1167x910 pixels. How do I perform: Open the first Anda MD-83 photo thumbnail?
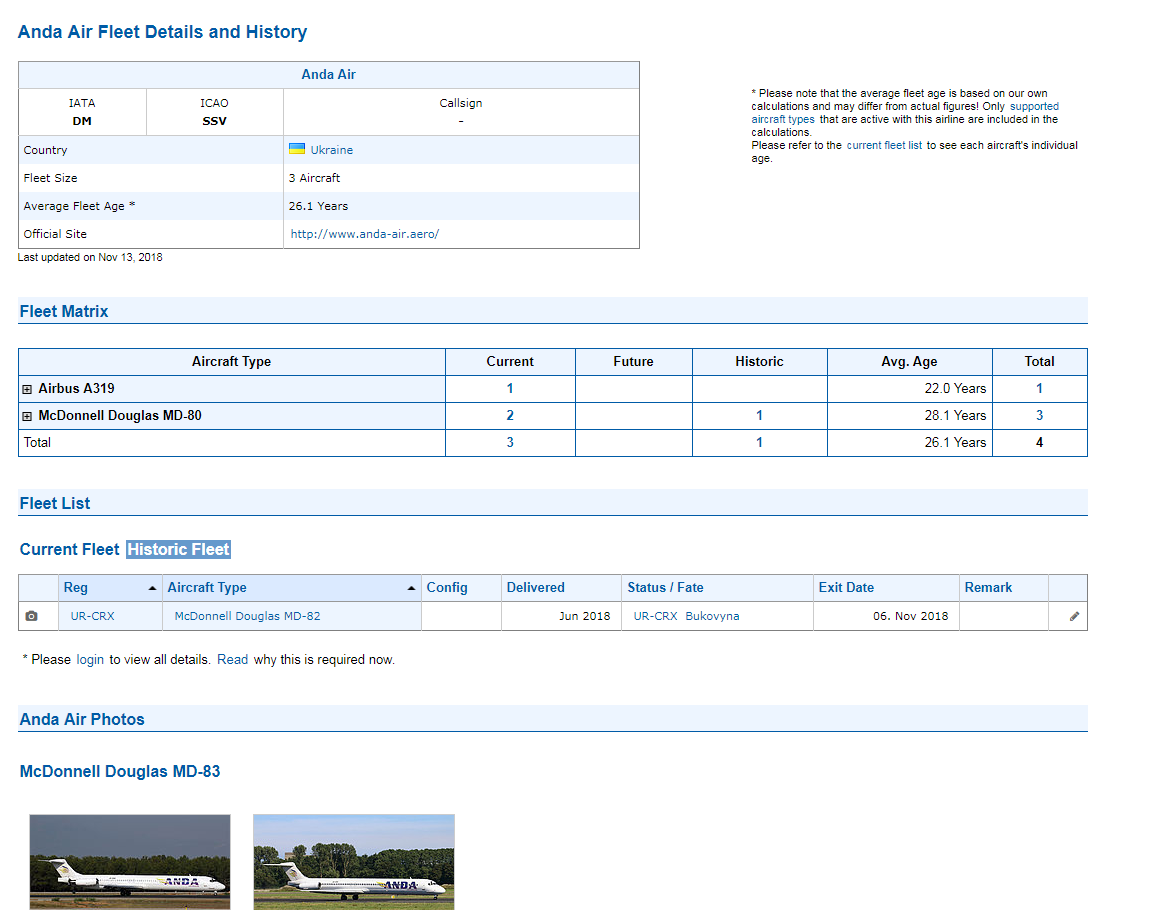tap(130, 861)
